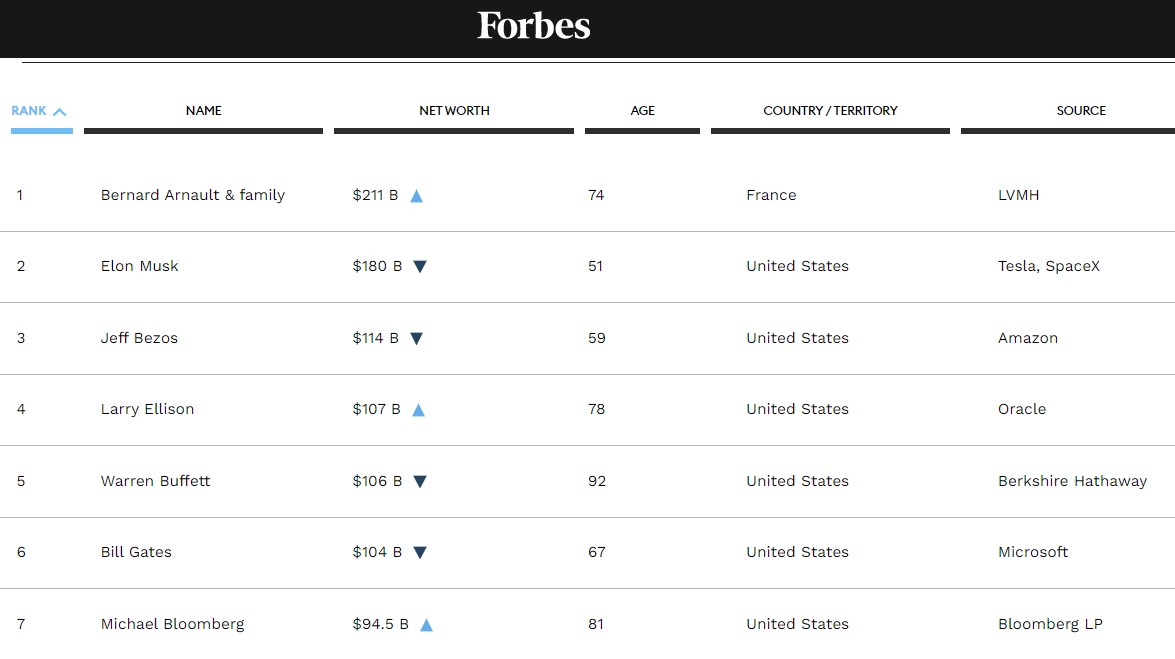1175x659 pixels.
Task: Click up triangle next to Larry Ellison's $107 B
Action: click(x=419, y=410)
